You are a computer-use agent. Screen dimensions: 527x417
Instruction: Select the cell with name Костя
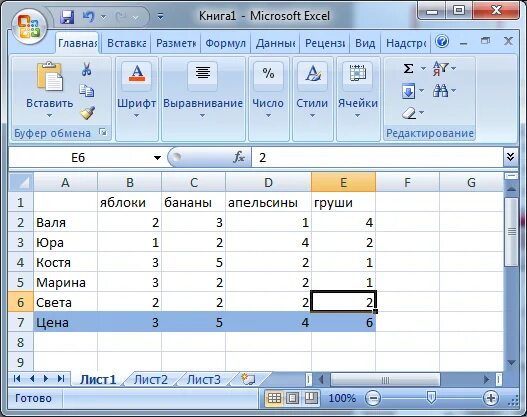click(x=66, y=262)
